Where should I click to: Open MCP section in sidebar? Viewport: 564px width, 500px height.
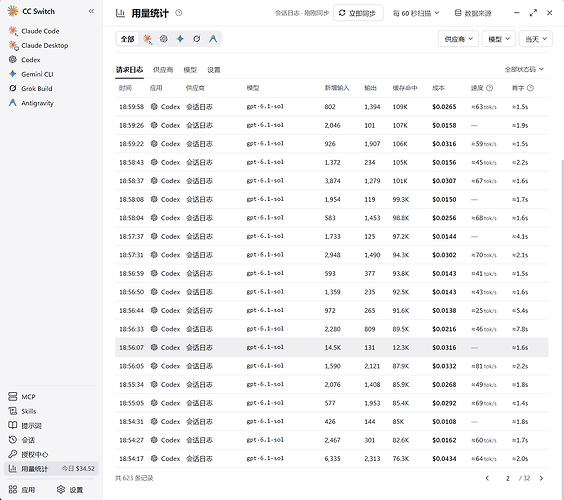coord(22,397)
